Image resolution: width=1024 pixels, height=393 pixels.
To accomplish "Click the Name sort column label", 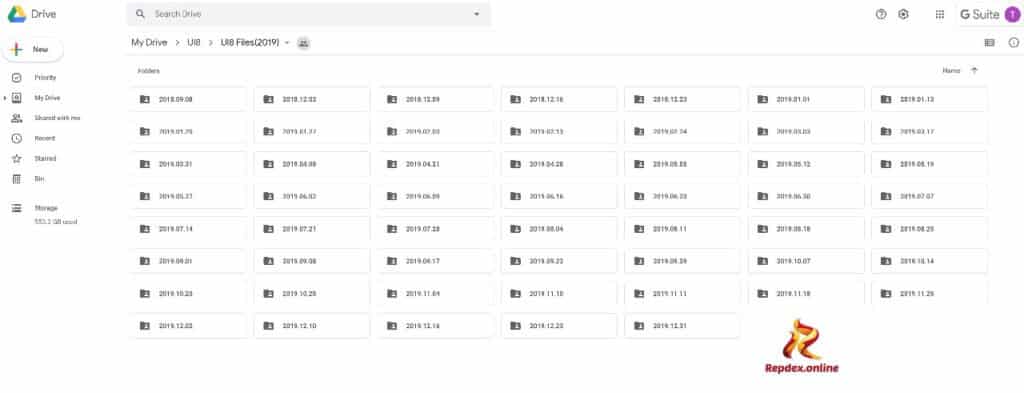I will (x=951, y=71).
